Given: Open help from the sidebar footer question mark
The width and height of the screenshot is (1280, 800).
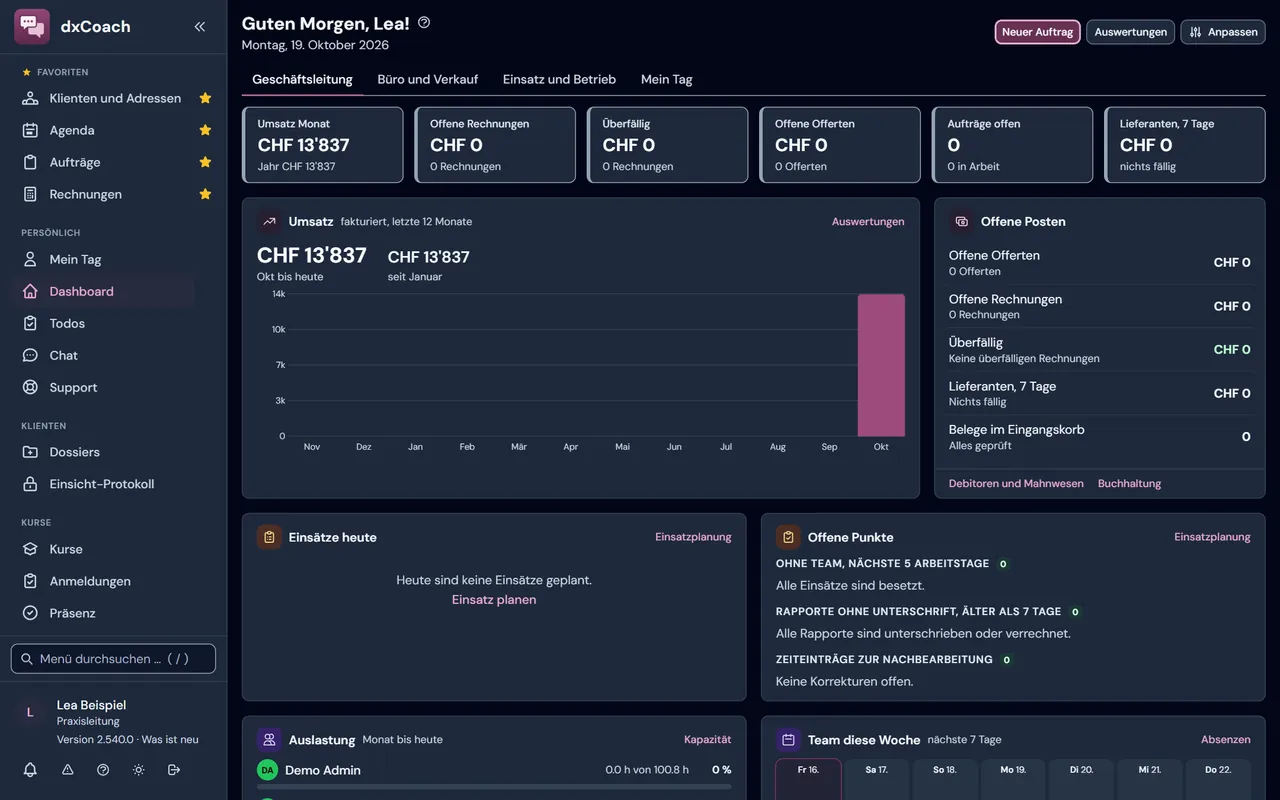Looking at the screenshot, I should 103,770.
